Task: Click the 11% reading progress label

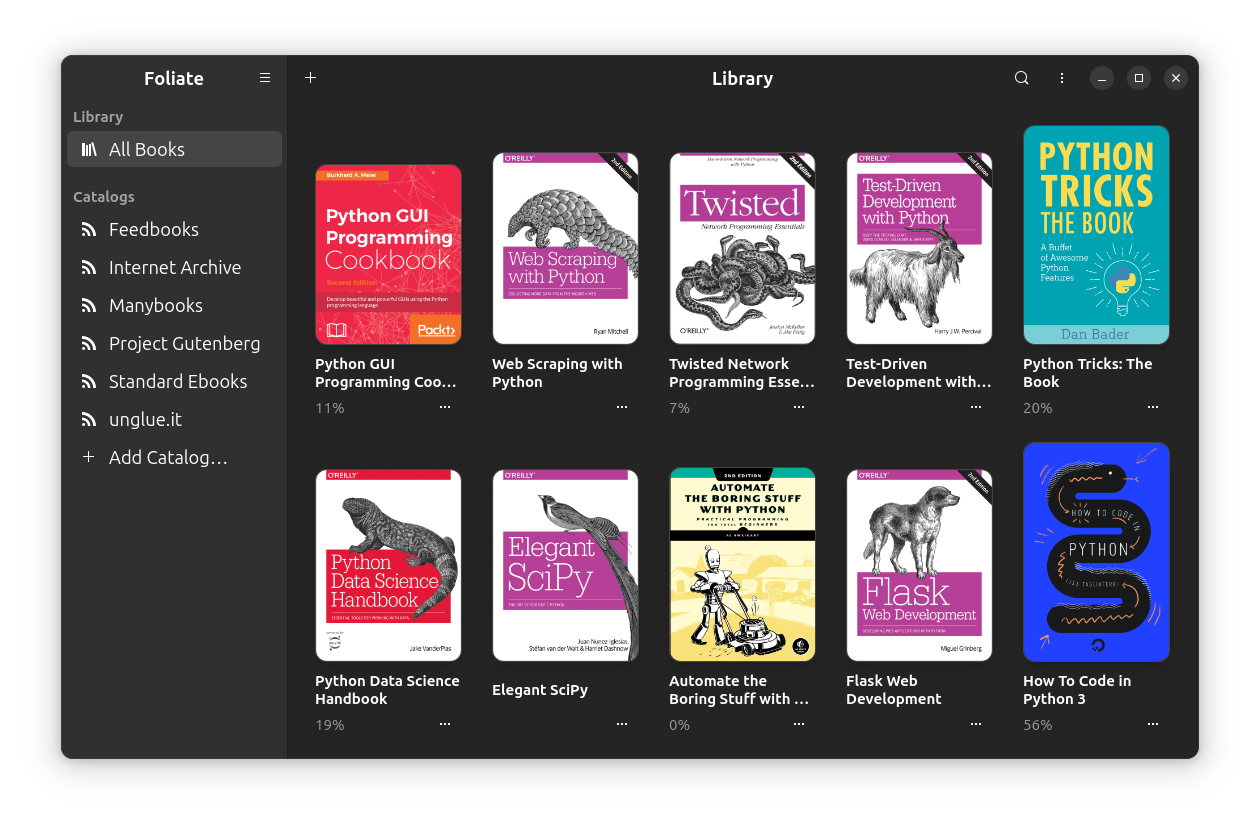Action: click(330, 408)
